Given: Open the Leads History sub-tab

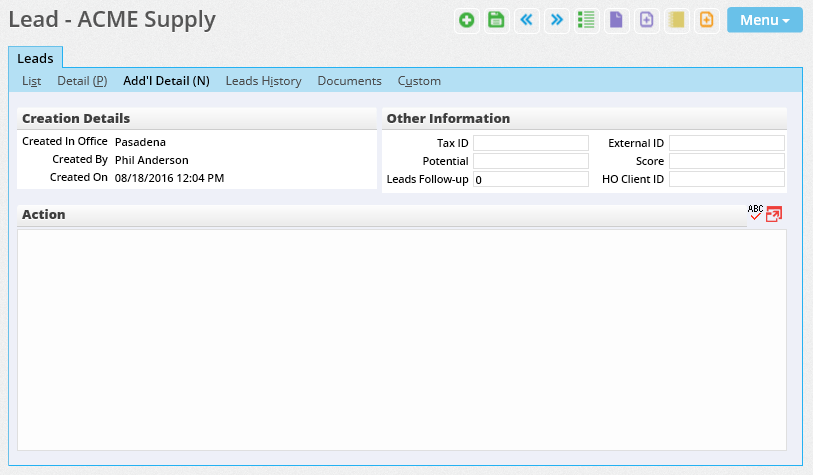Looking at the screenshot, I should (263, 81).
